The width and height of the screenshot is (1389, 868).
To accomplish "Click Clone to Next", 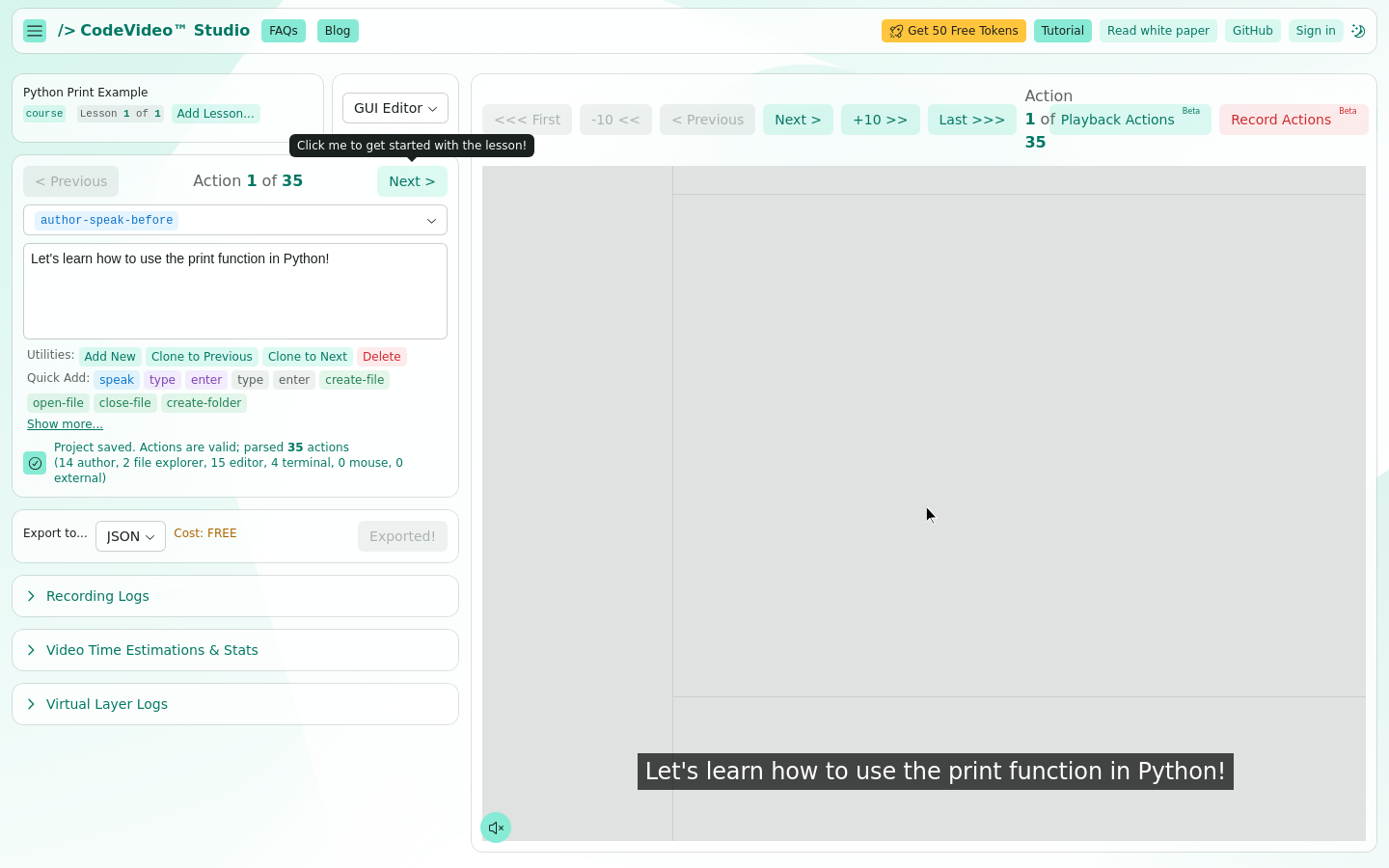I will [x=308, y=357].
